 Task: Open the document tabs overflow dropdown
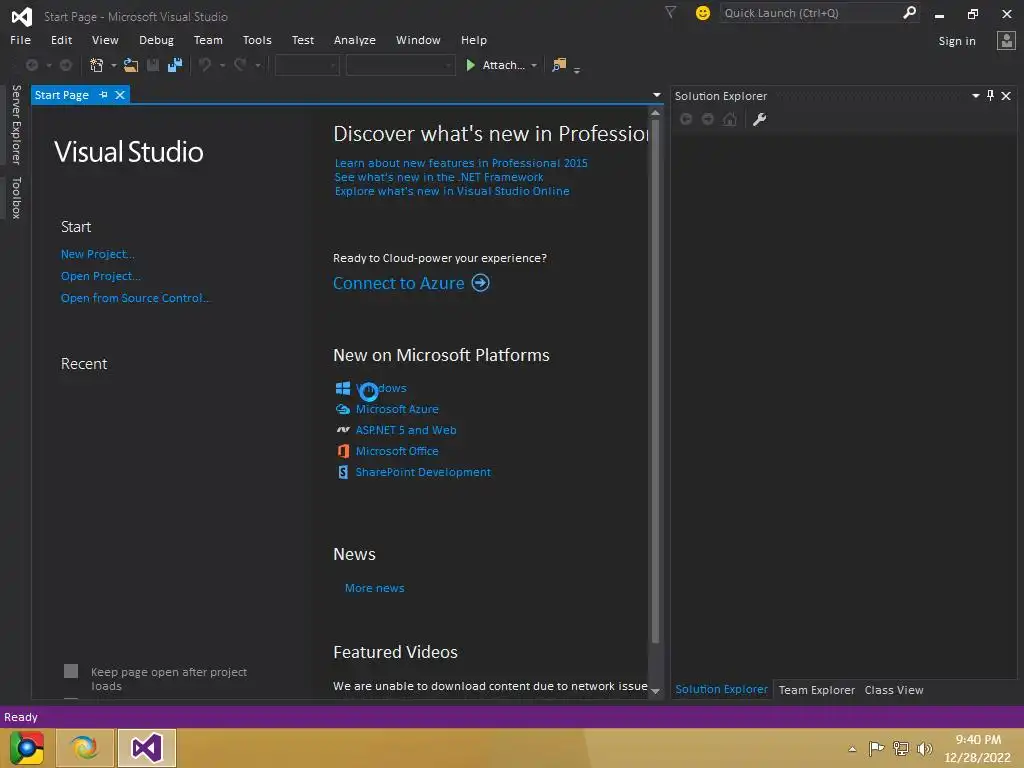pos(656,95)
